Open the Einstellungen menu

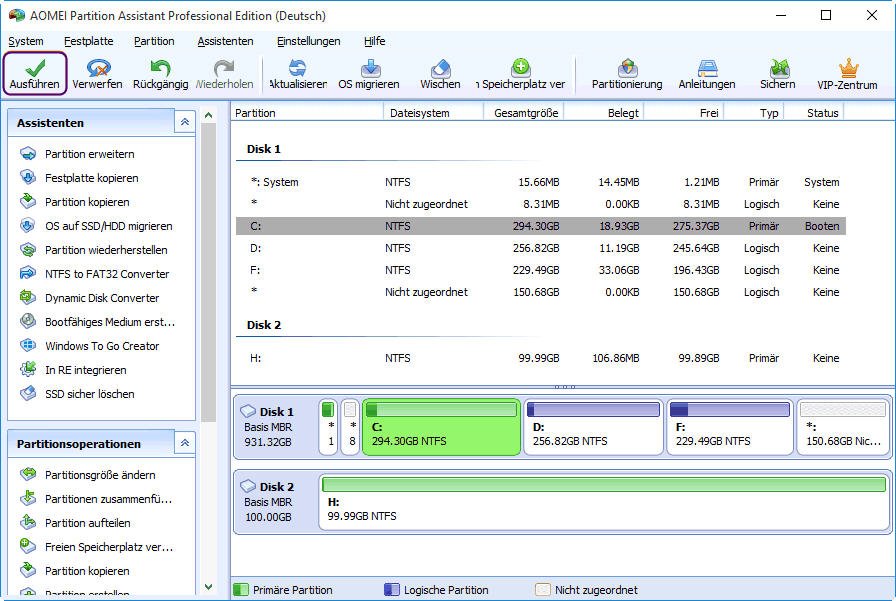point(309,41)
